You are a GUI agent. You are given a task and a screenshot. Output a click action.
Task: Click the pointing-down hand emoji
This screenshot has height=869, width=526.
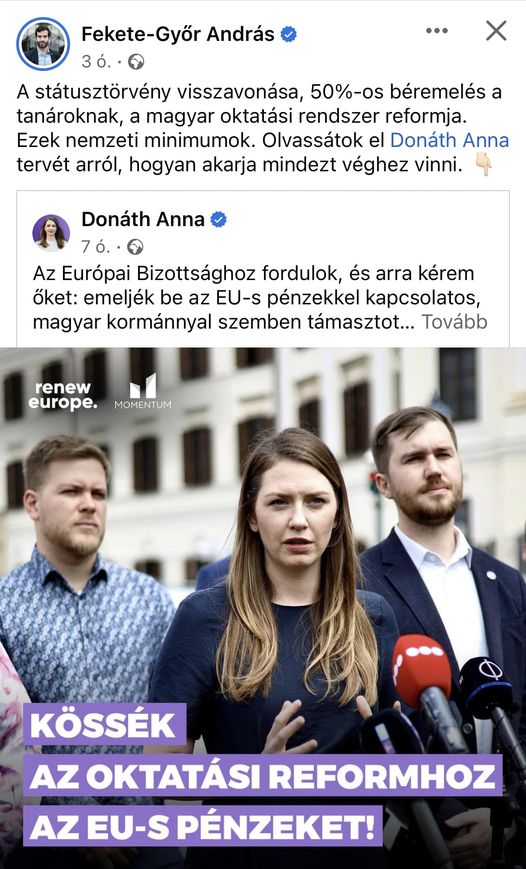tap(483, 165)
